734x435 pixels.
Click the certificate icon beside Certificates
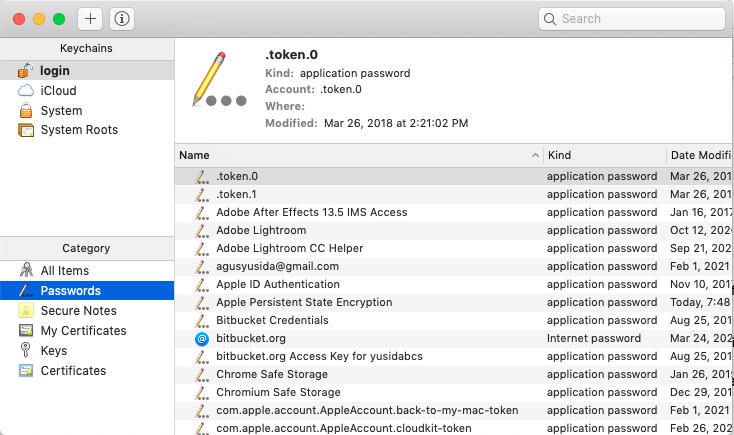coord(26,370)
